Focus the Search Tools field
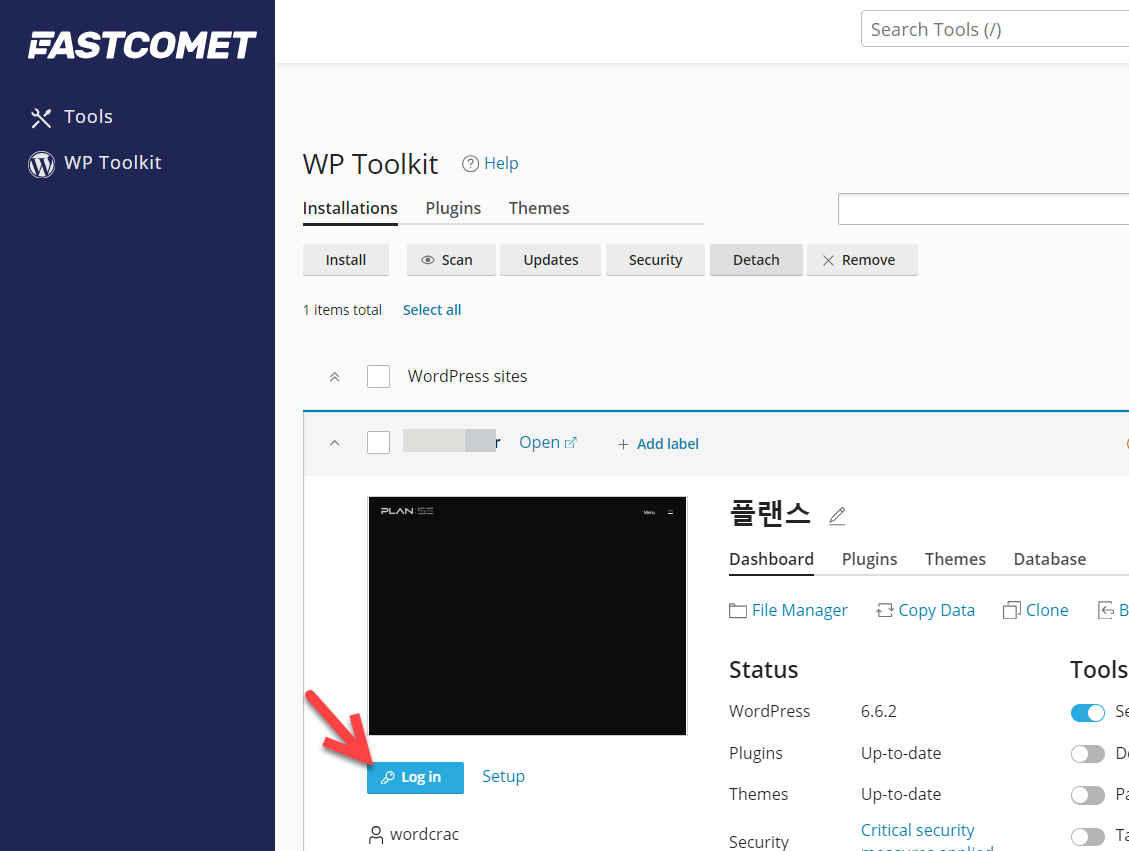This screenshot has width=1129, height=851. (x=994, y=30)
